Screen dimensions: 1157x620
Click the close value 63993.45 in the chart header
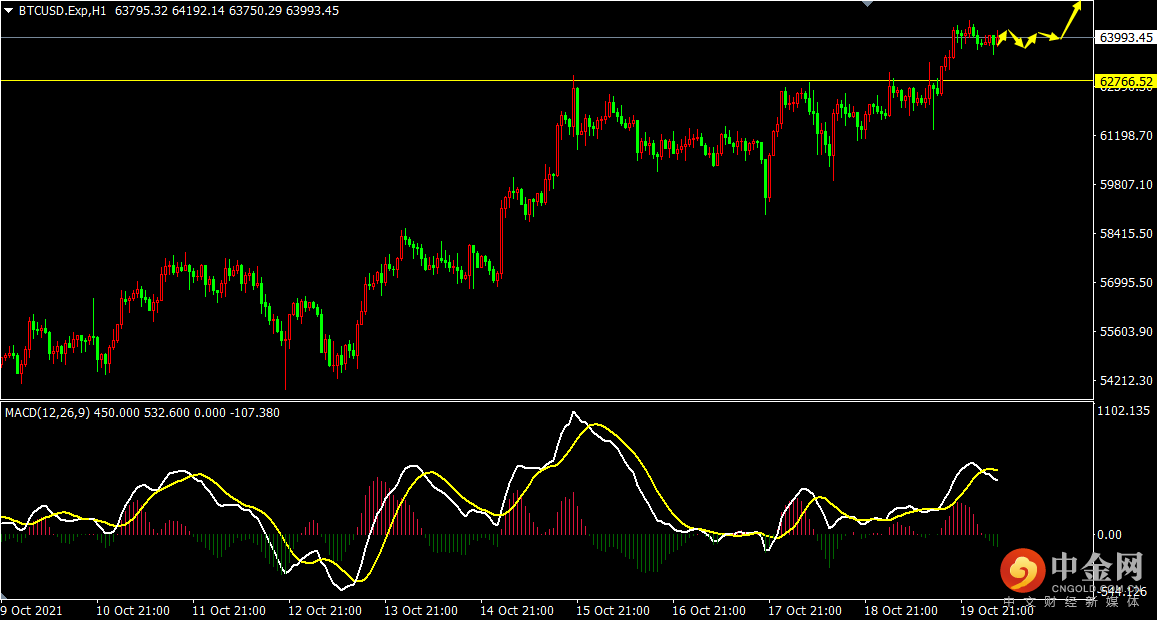coord(314,11)
